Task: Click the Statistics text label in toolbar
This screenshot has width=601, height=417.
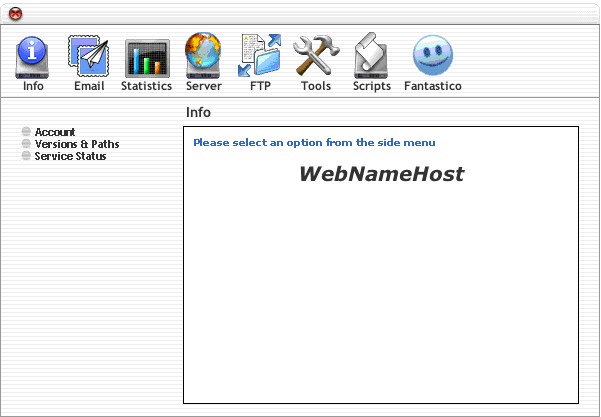Action: click(146, 87)
